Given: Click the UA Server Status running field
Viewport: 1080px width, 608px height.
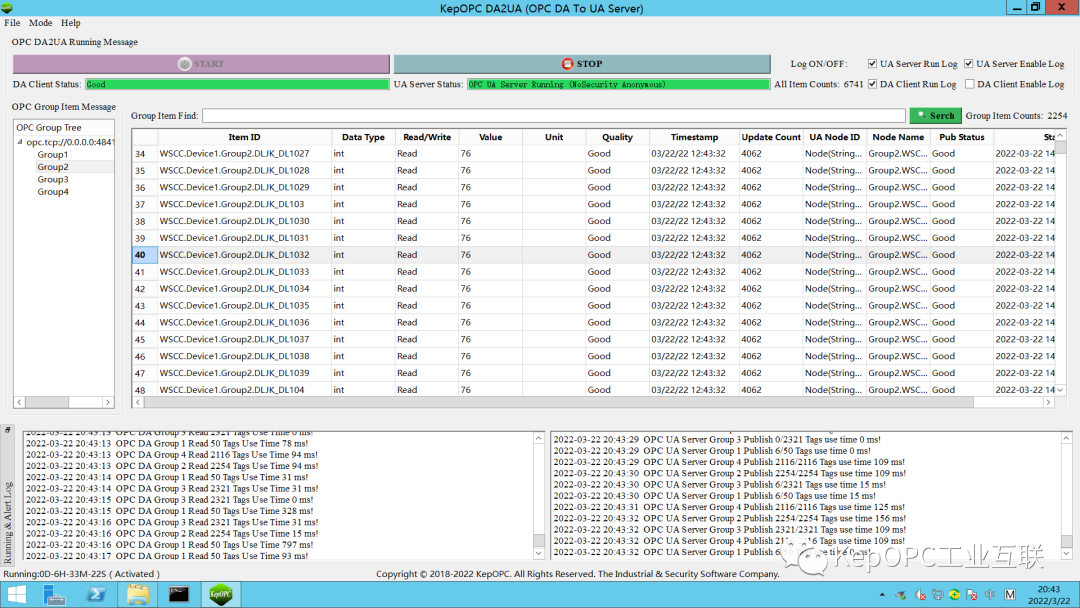Looking at the screenshot, I should pos(619,84).
